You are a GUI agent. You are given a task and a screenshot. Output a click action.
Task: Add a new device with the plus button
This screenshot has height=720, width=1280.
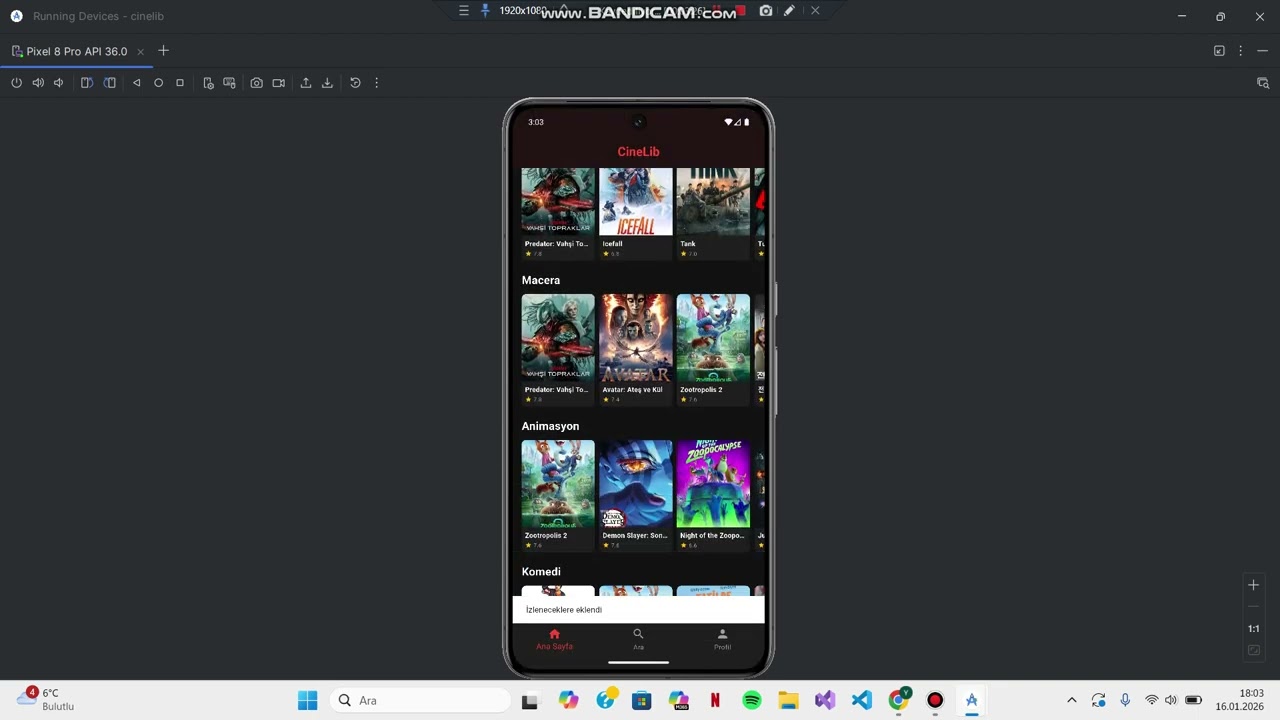(163, 51)
